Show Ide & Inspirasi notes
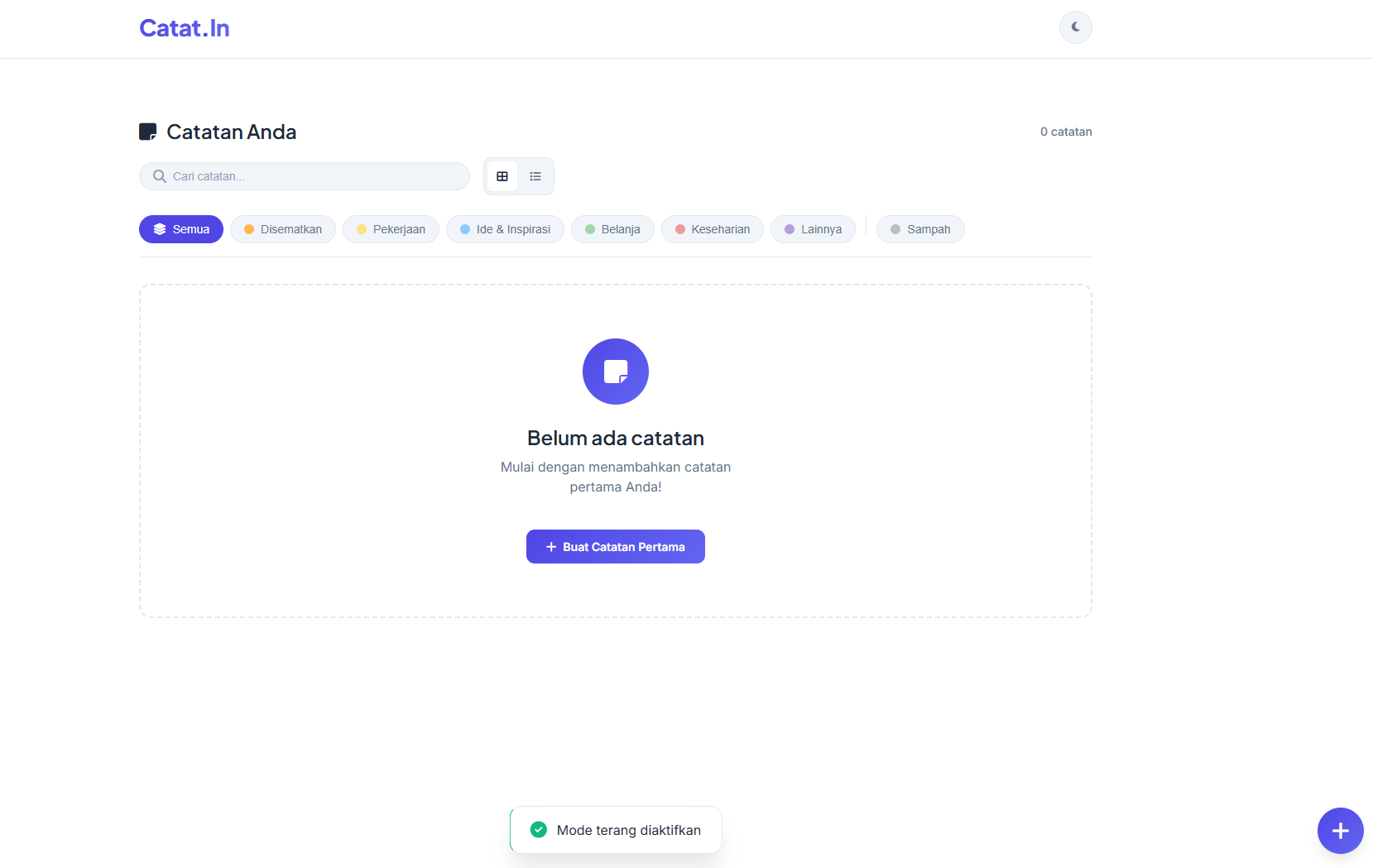 (x=505, y=229)
